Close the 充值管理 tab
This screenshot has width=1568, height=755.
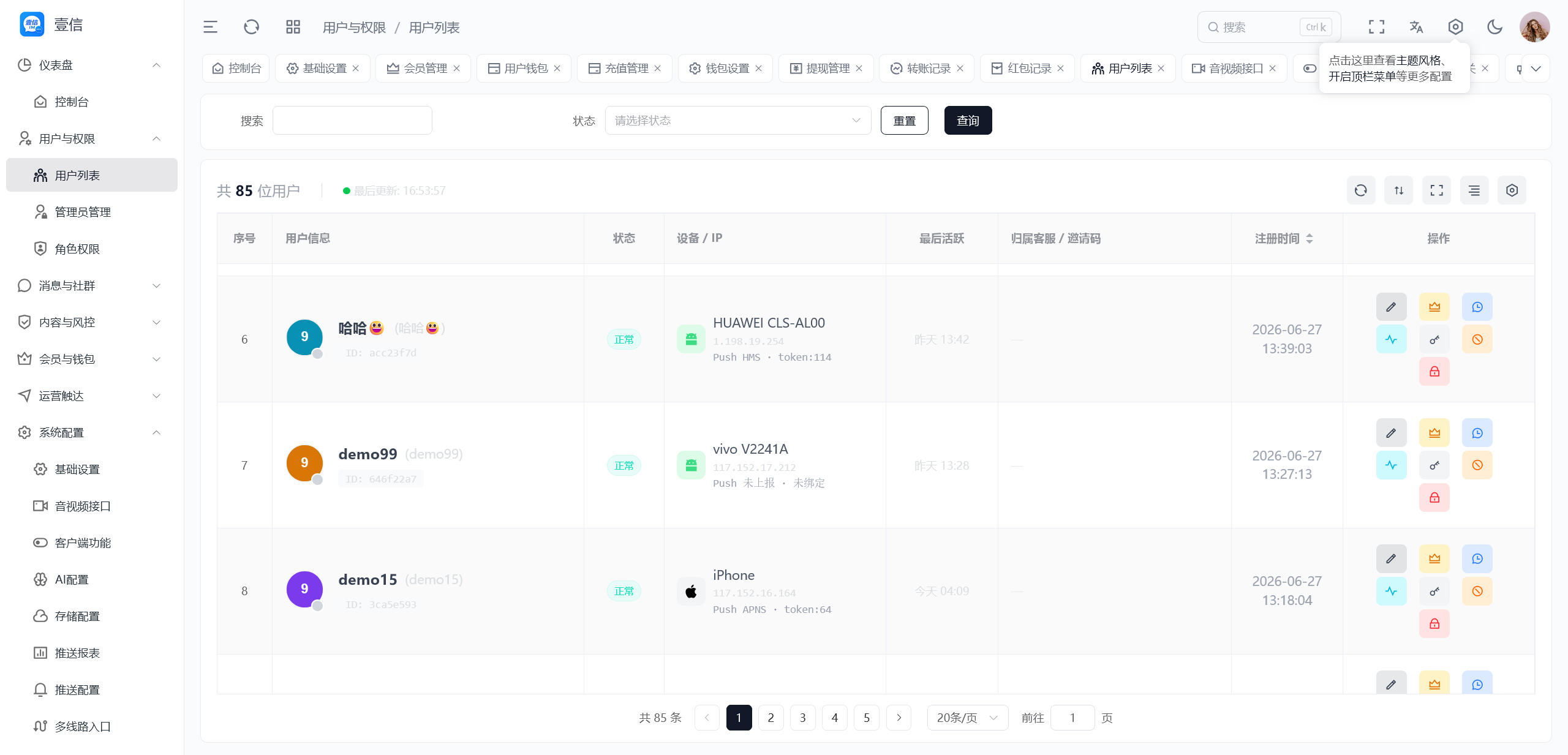tap(658, 68)
